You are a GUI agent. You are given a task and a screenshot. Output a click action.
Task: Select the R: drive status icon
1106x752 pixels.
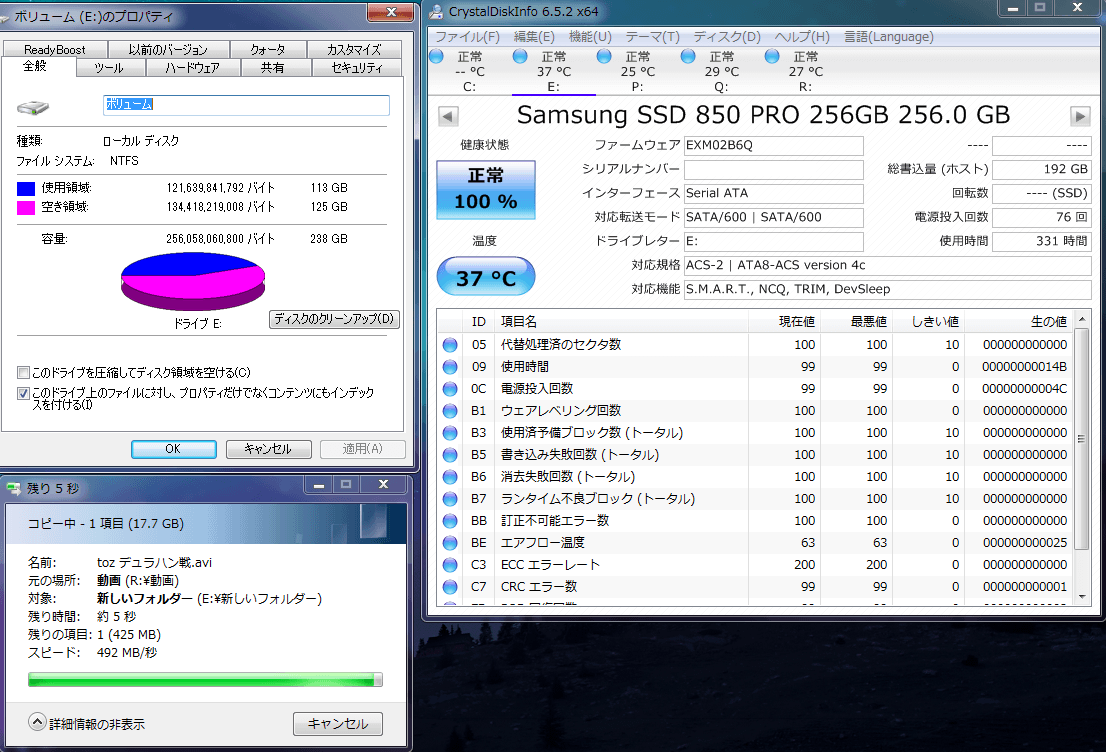point(772,56)
